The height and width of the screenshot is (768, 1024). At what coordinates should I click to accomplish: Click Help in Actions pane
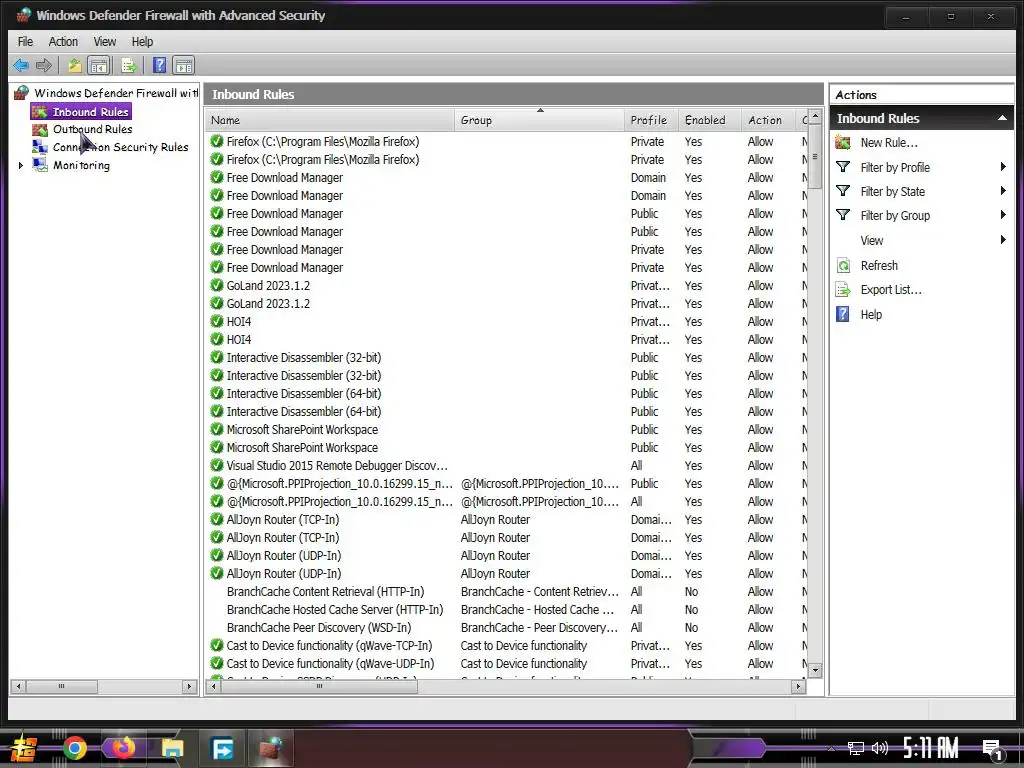click(x=871, y=314)
